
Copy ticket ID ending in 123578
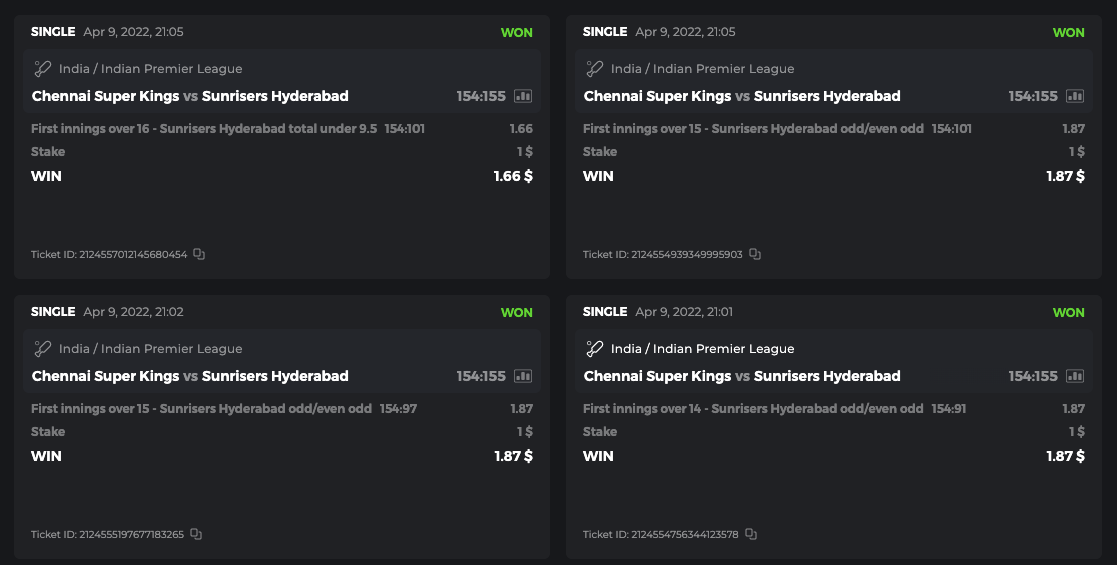pos(751,534)
